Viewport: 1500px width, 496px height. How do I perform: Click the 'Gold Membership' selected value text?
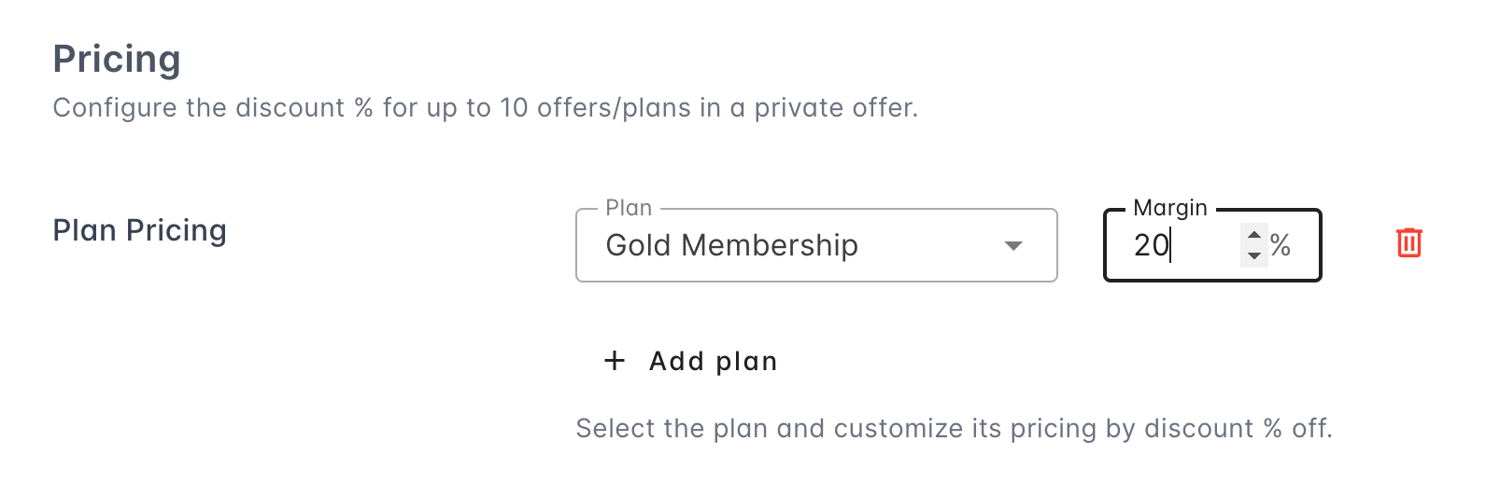click(x=731, y=245)
